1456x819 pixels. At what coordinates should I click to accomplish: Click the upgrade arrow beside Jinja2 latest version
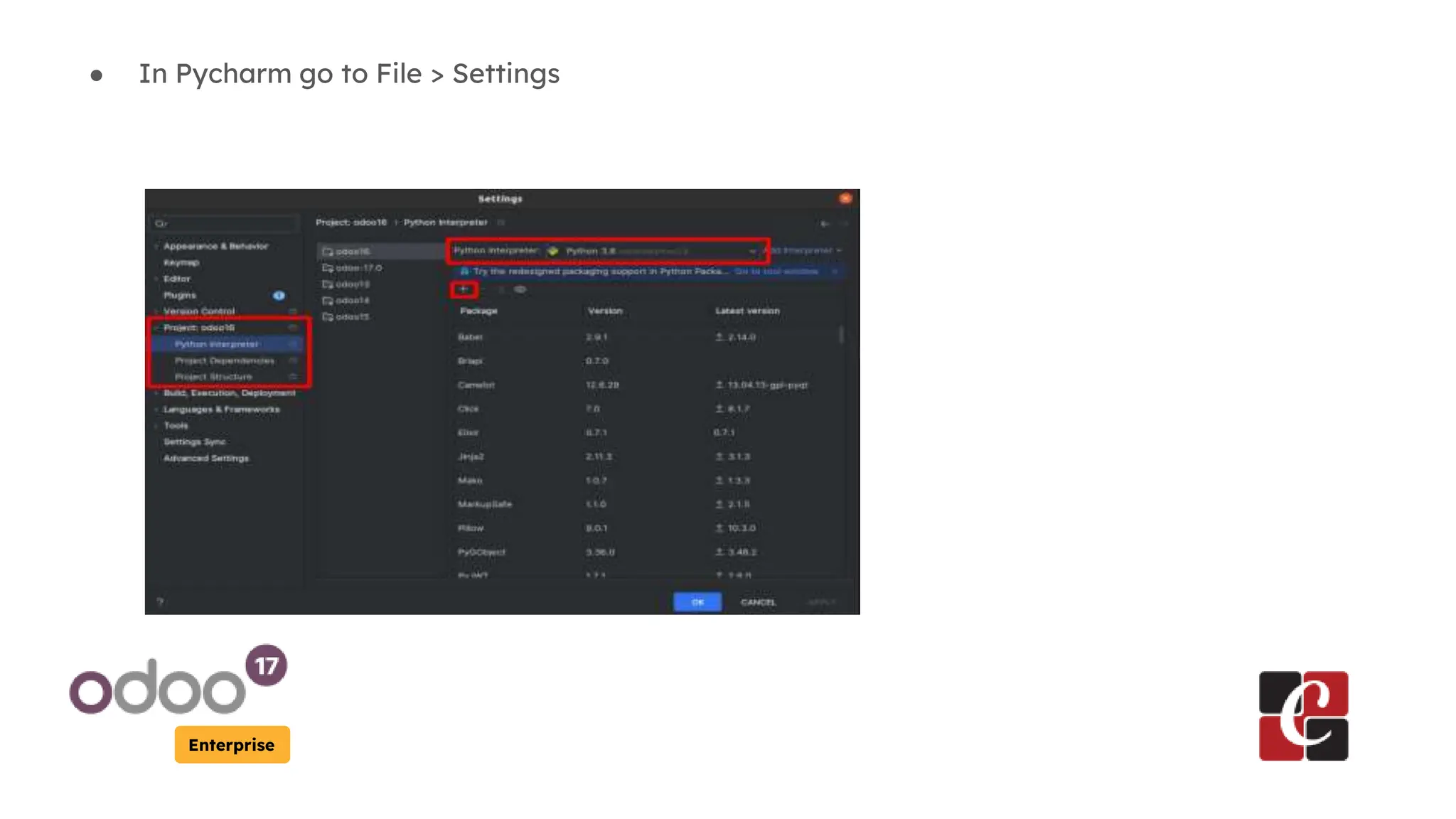tap(719, 456)
